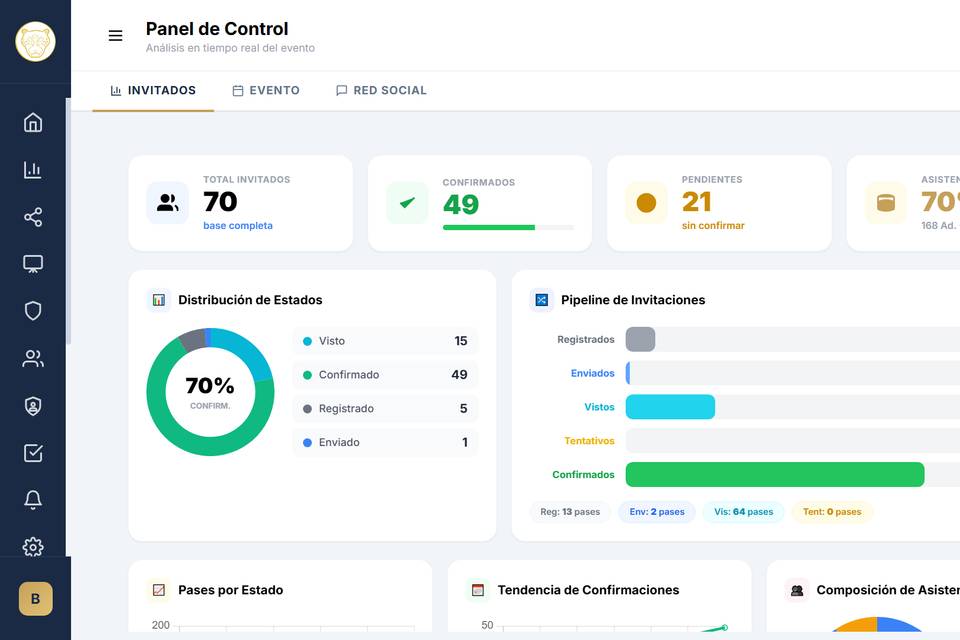The height and width of the screenshot is (640, 960).
Task: Click the 'base completa' link
Action: click(238, 225)
